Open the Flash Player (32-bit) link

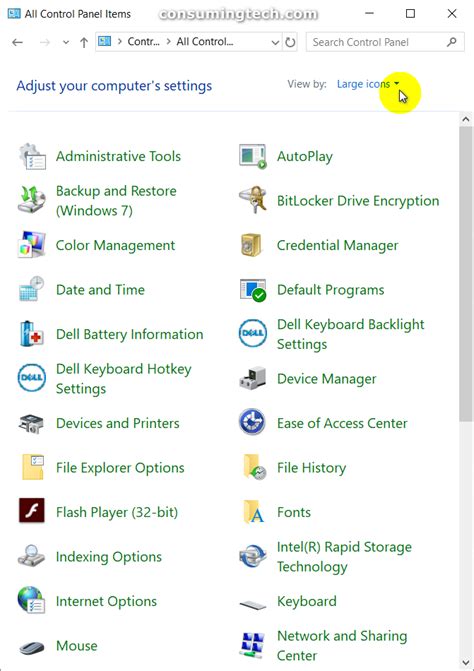[x=117, y=512]
